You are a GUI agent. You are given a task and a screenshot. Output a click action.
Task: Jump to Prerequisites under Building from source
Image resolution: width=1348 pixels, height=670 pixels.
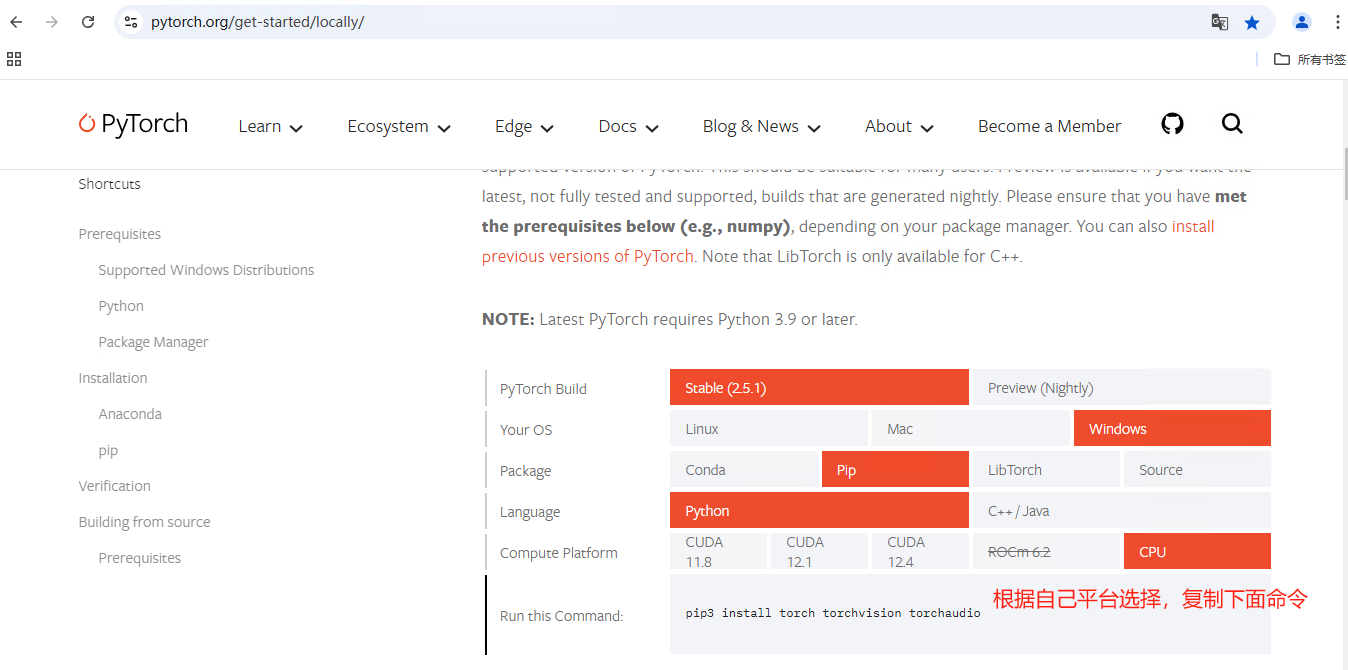pos(140,558)
